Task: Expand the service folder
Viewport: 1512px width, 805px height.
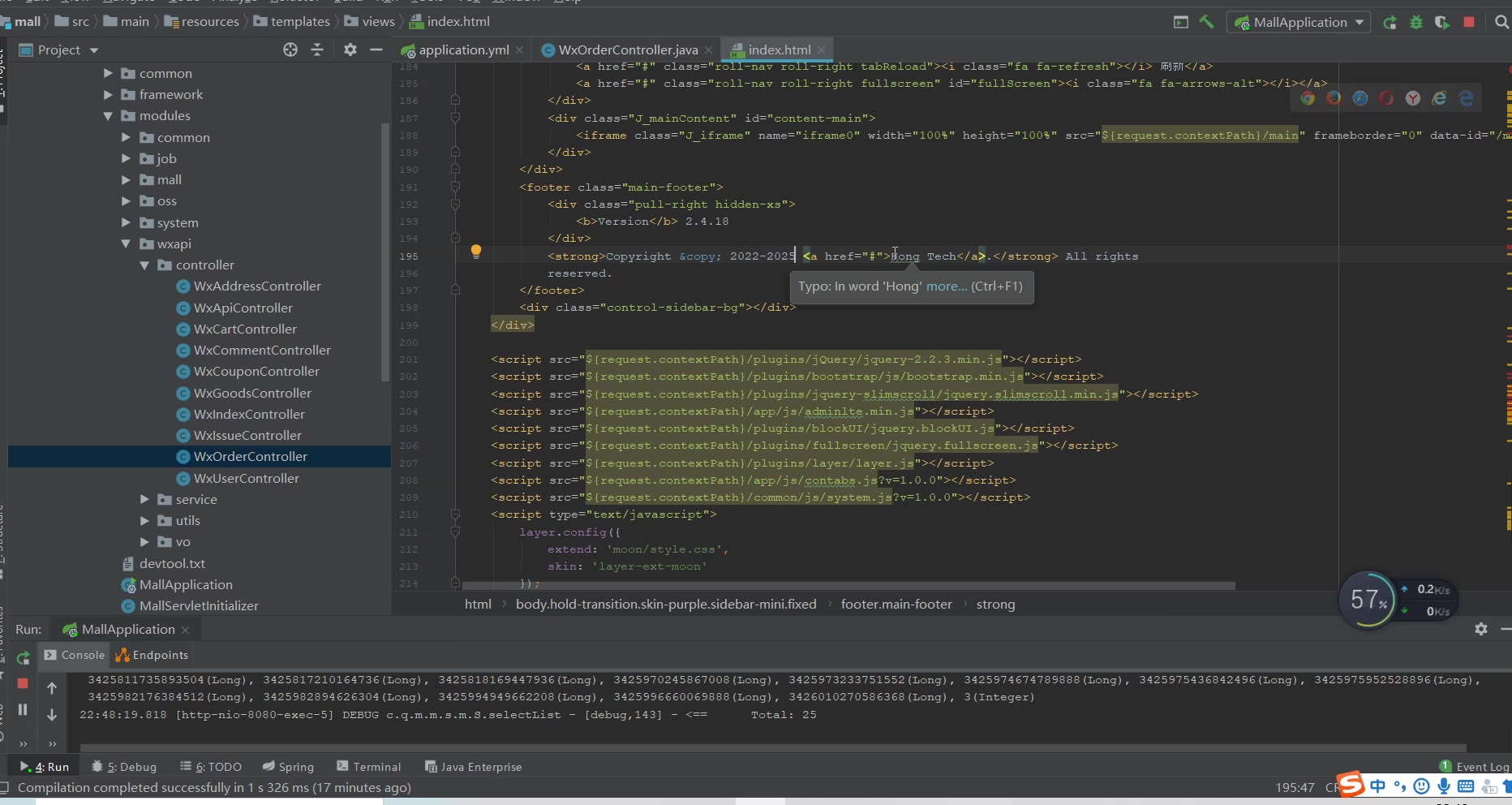Action: pos(144,499)
